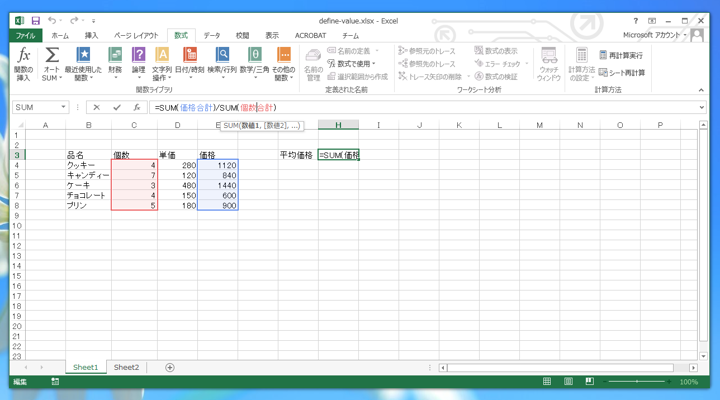Screen dimensions: 720x400
Task: Open the Microsoft account (アカウント) dropdown
Action: (x=655, y=35)
